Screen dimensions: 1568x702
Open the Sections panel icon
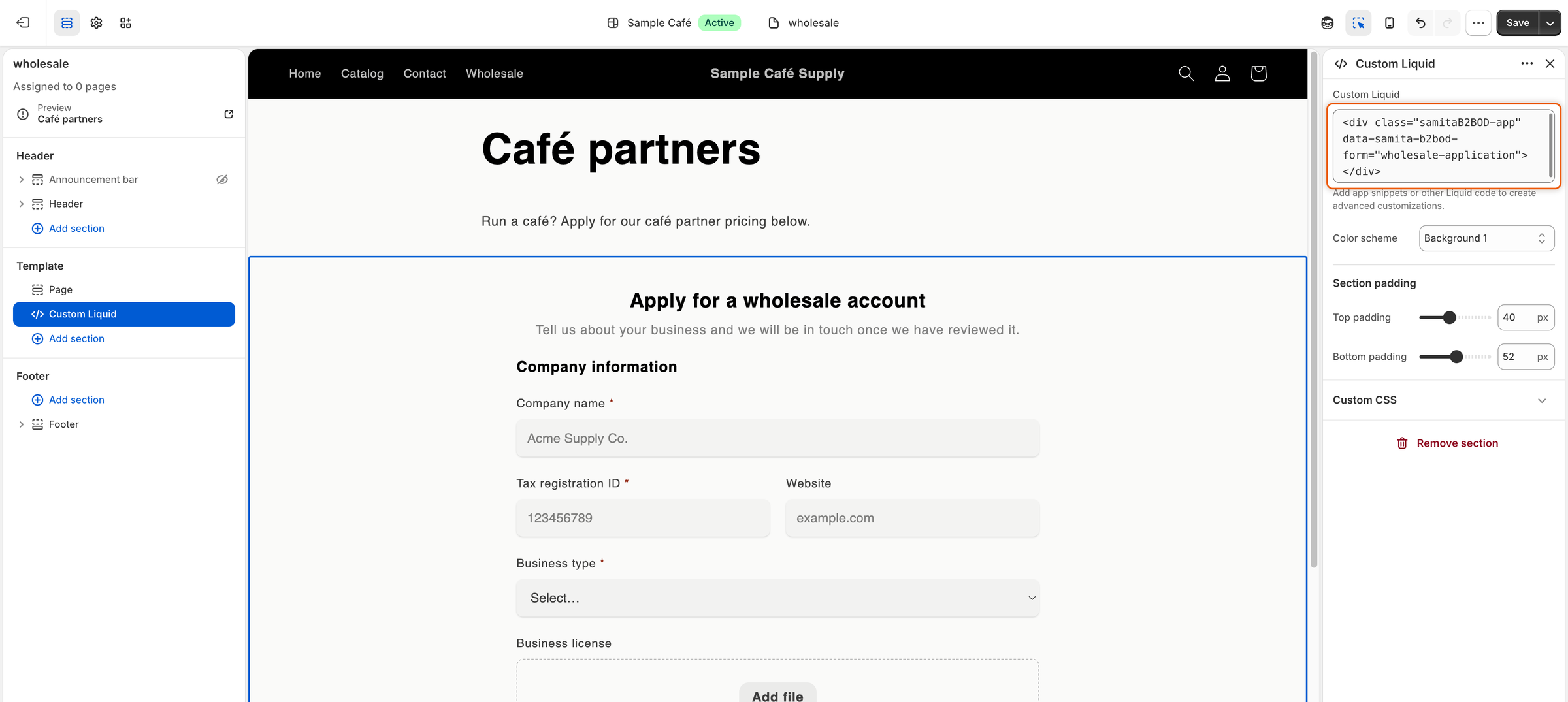(67, 23)
